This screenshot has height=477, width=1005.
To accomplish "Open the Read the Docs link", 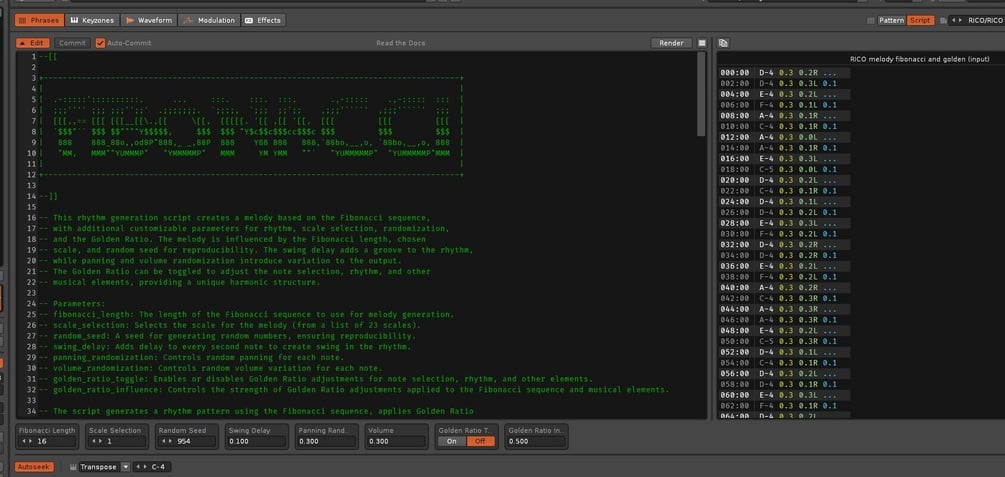I will pyautogui.click(x=401, y=43).
